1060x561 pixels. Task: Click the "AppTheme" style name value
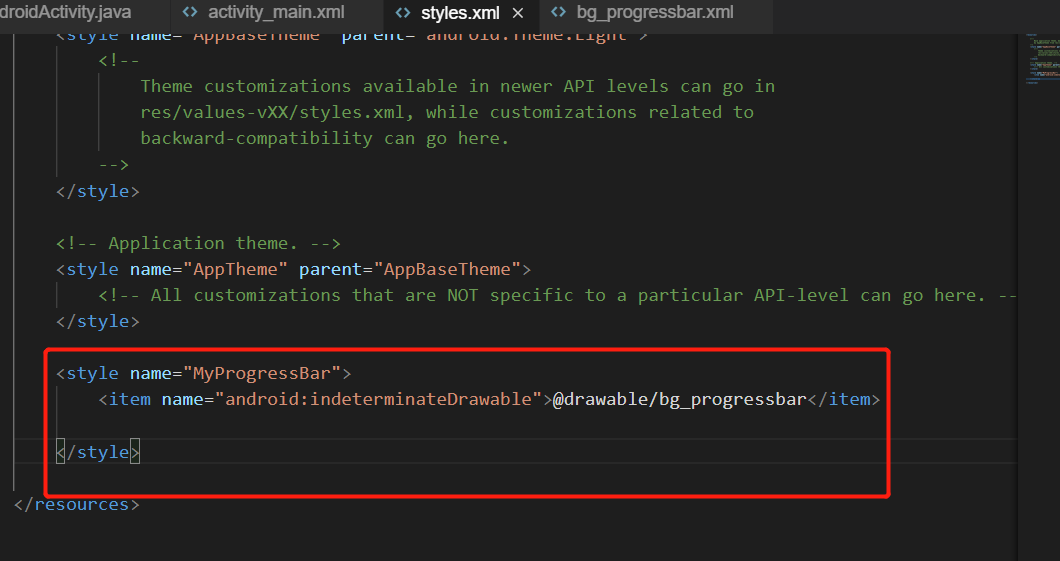235,269
